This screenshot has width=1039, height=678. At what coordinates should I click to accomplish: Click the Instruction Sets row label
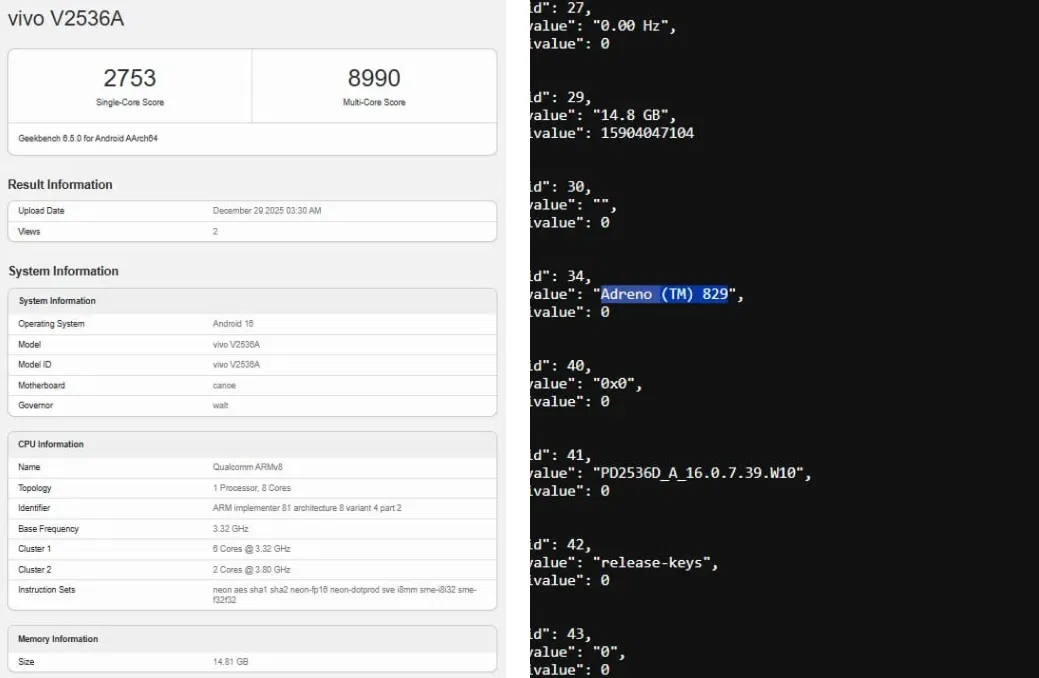[46, 589]
